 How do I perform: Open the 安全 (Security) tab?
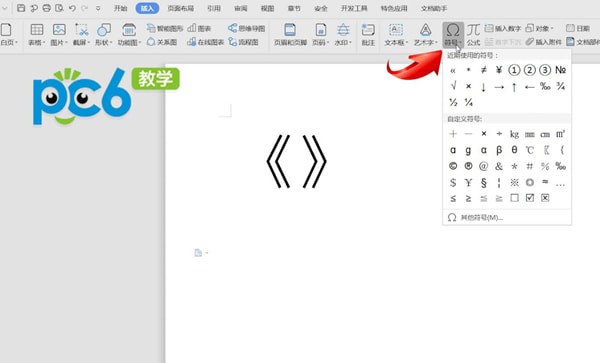click(321, 8)
